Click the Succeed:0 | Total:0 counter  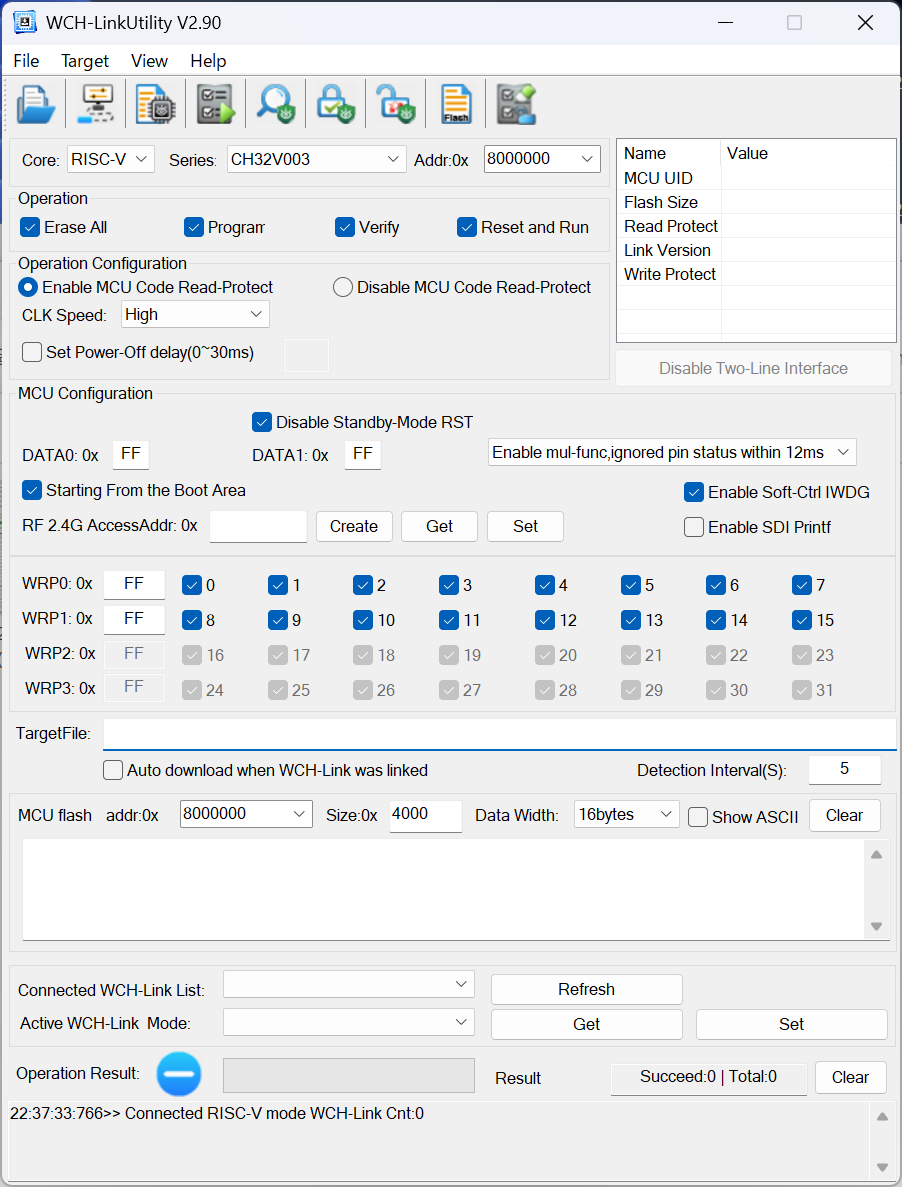pyautogui.click(x=708, y=1077)
